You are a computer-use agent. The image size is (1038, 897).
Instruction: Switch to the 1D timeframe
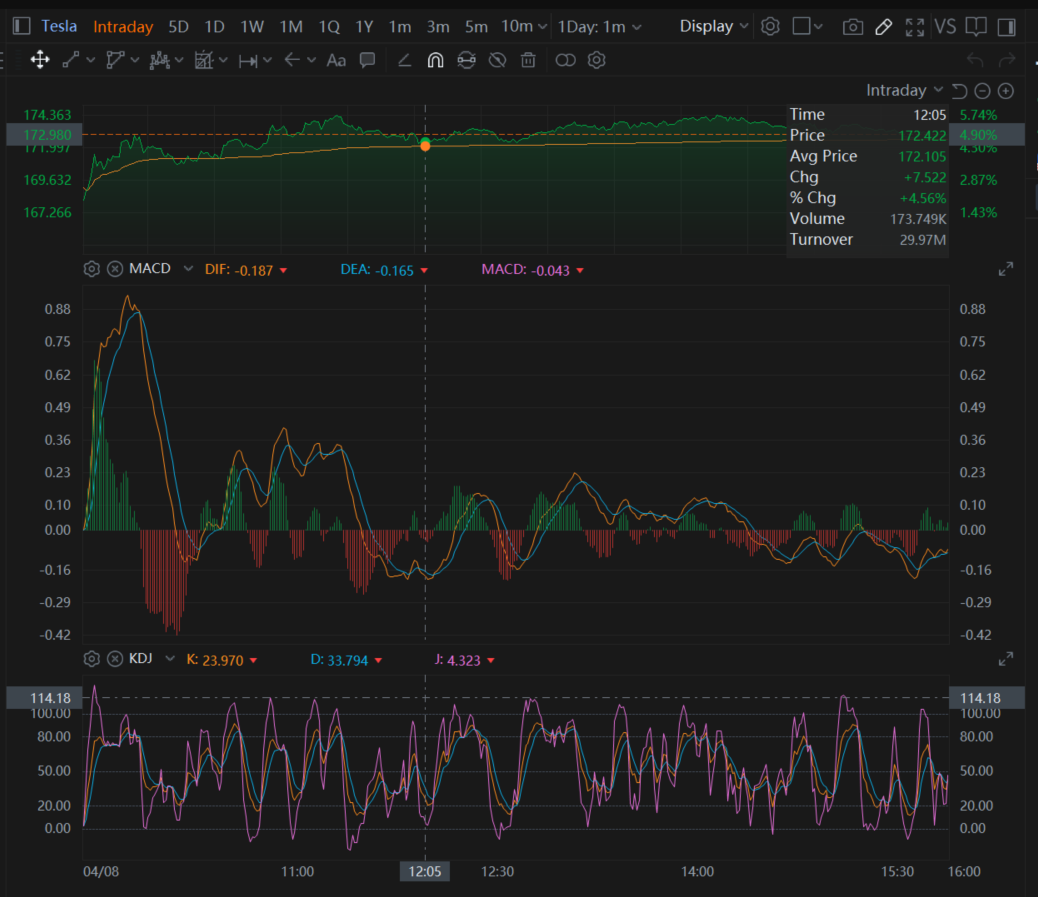(x=214, y=27)
